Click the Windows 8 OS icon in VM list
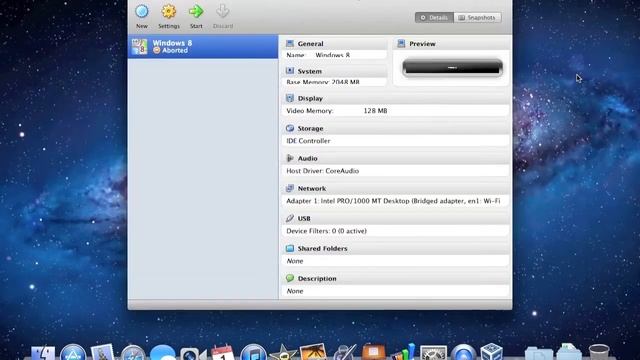The image size is (640, 360). pos(139,47)
